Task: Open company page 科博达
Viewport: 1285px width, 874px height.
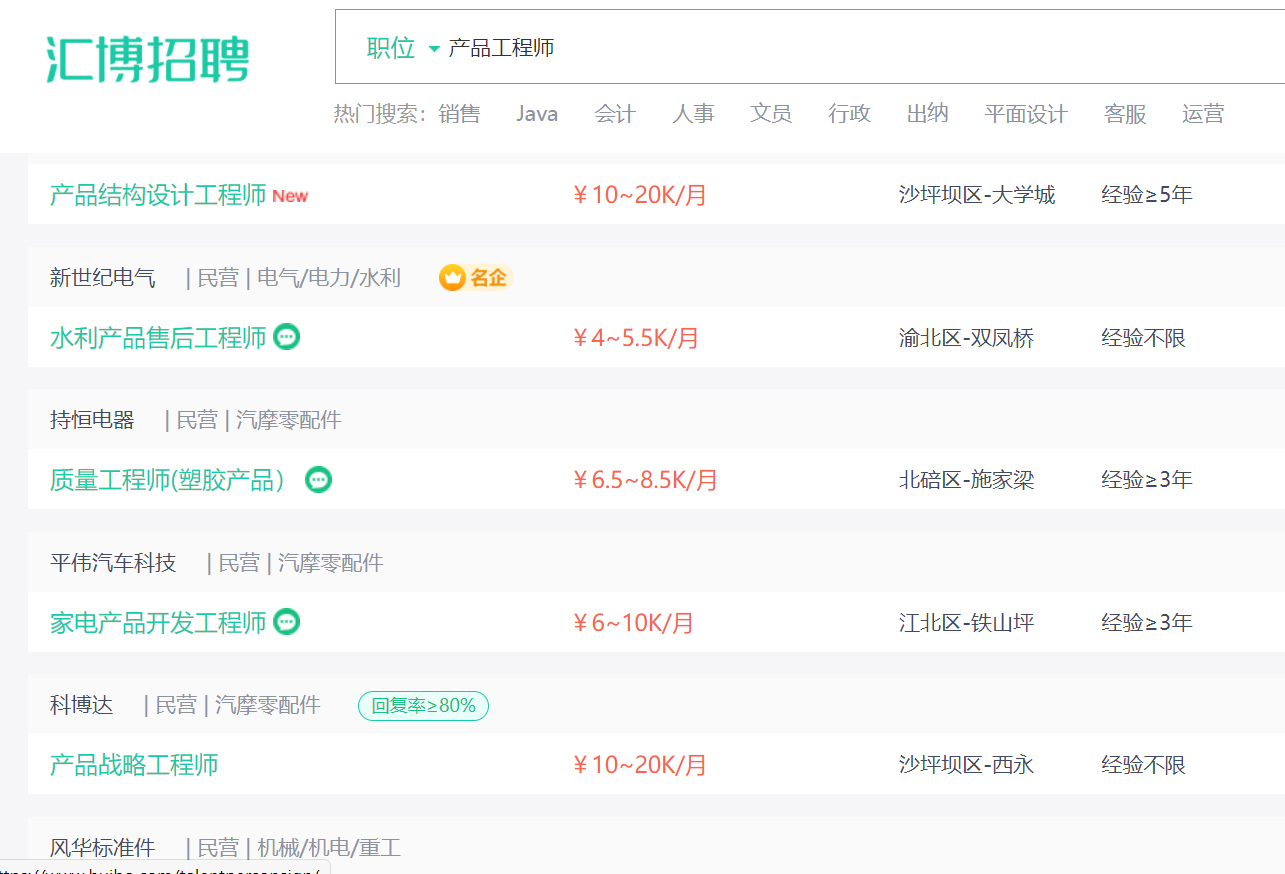Action: click(82, 706)
